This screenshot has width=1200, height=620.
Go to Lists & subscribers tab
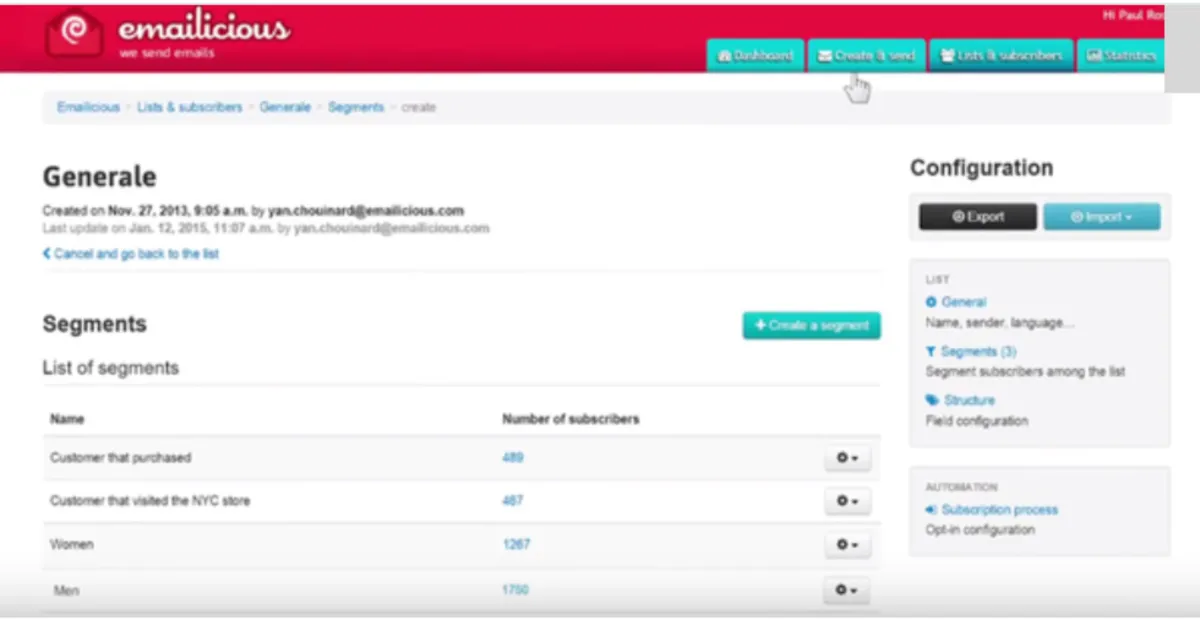1001,56
